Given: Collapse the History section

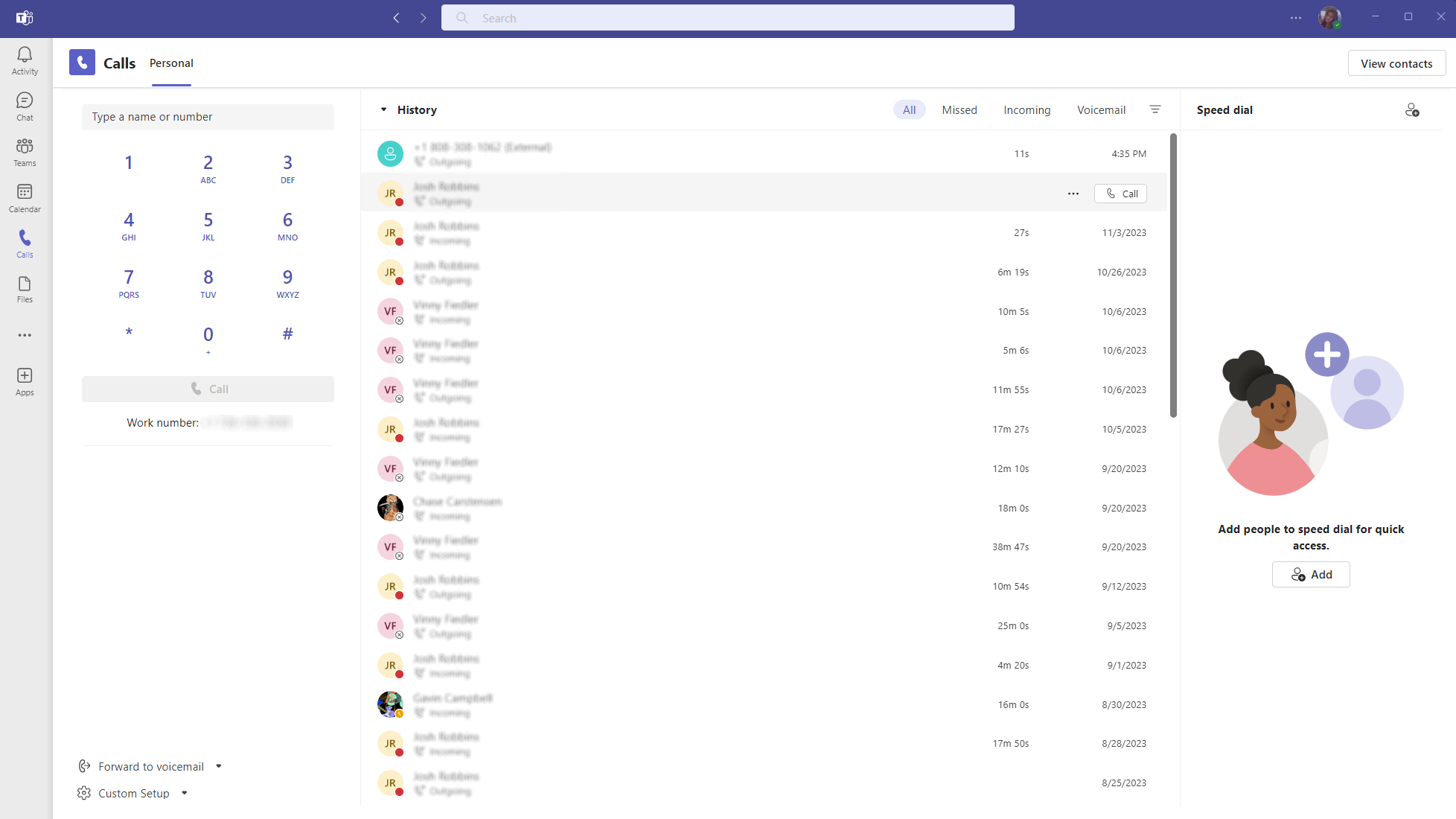Looking at the screenshot, I should pos(383,109).
